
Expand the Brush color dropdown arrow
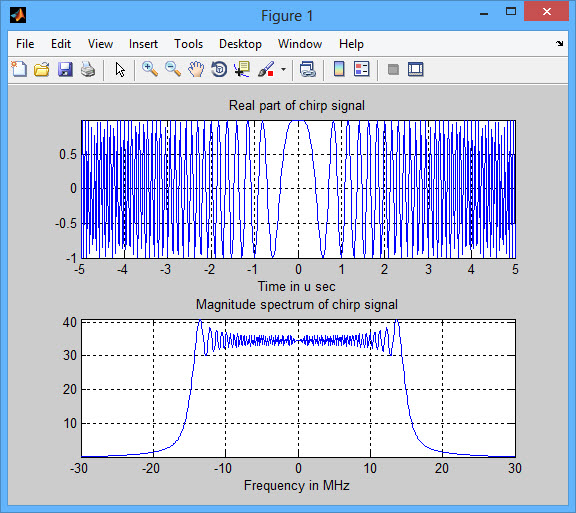click(x=283, y=69)
